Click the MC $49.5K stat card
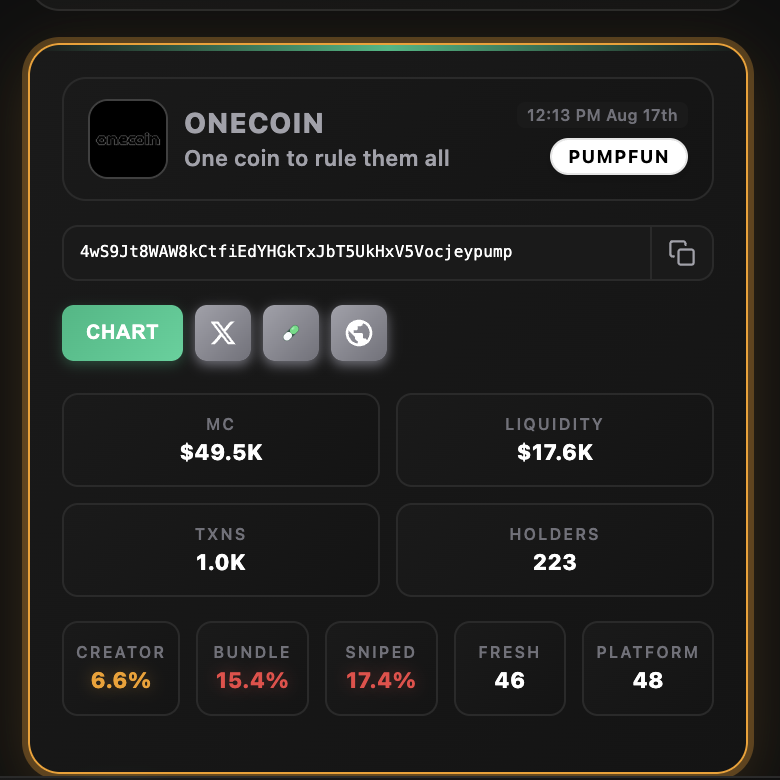 (221, 440)
